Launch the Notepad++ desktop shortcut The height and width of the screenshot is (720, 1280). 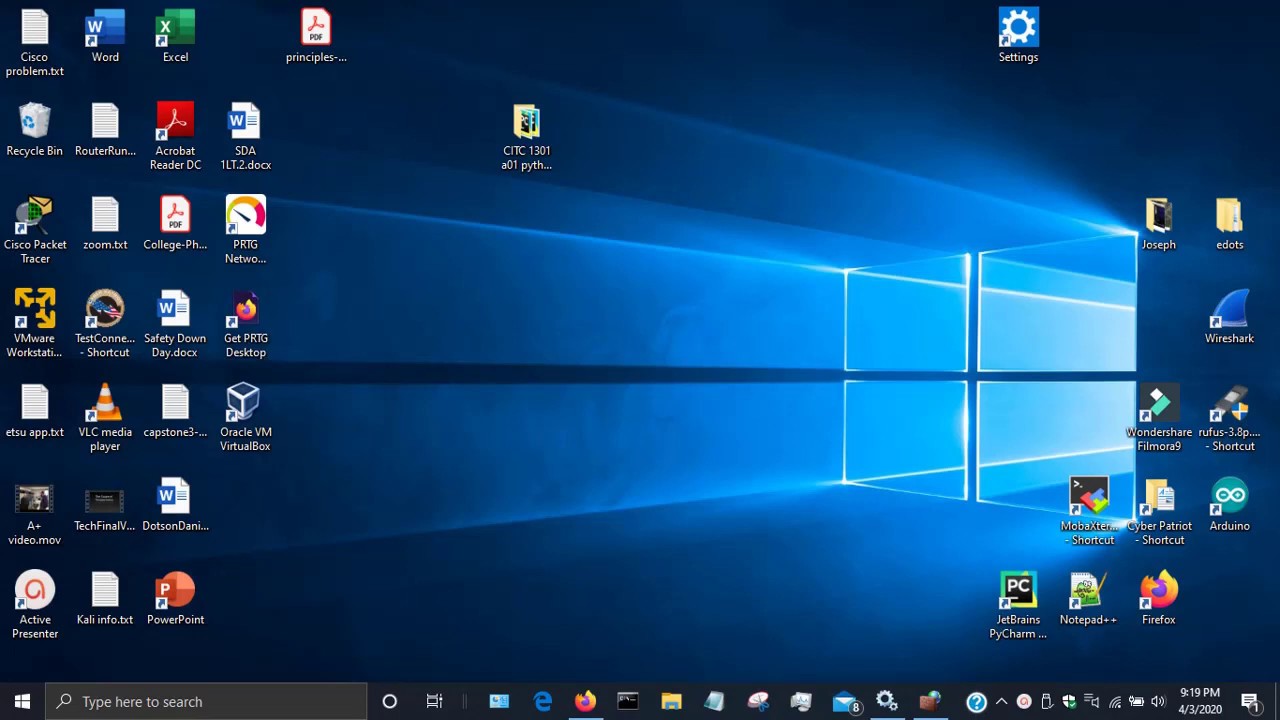pos(1088,600)
